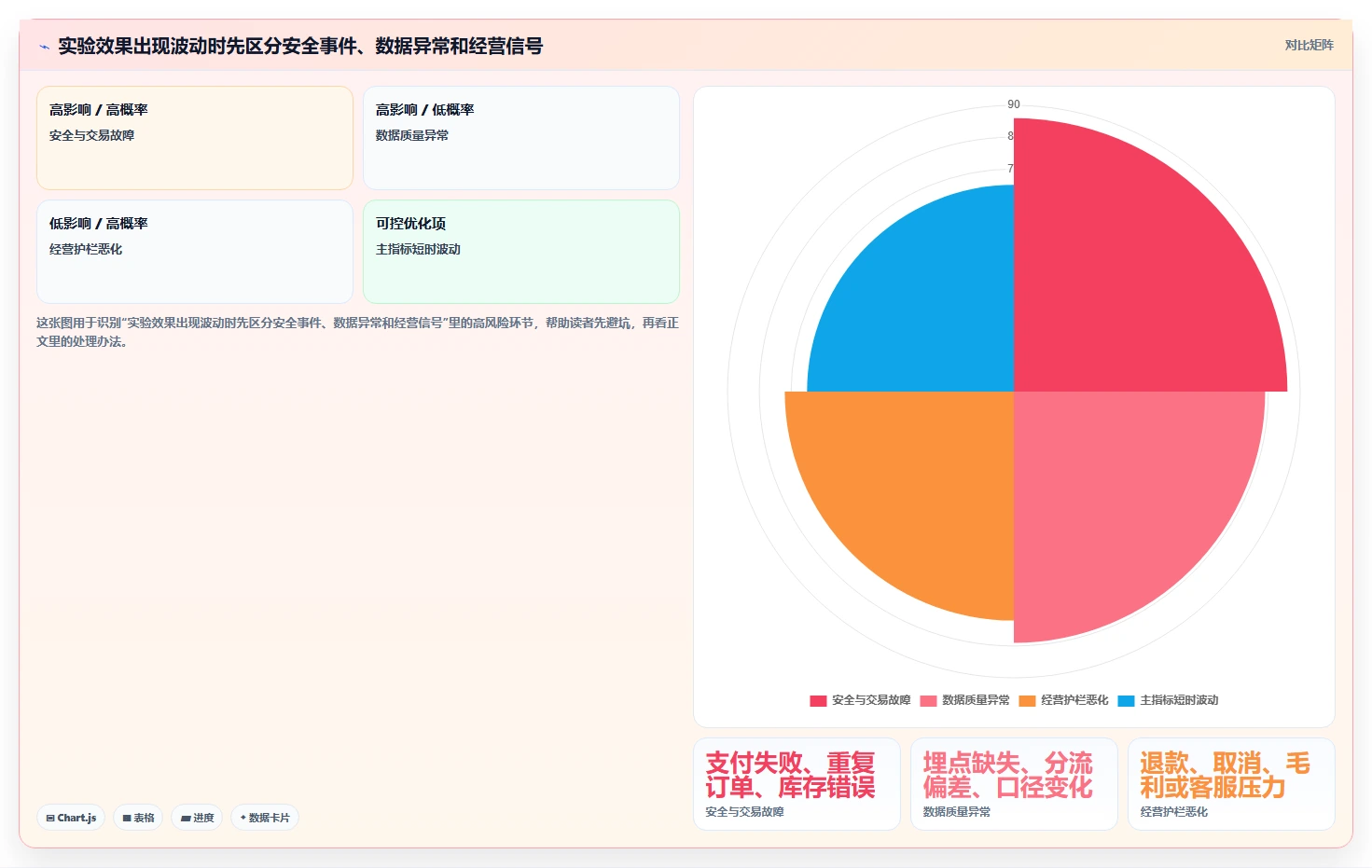Select the 低影响 / 高概率 card
Image resolution: width=1372 pixels, height=868 pixels.
(x=195, y=252)
